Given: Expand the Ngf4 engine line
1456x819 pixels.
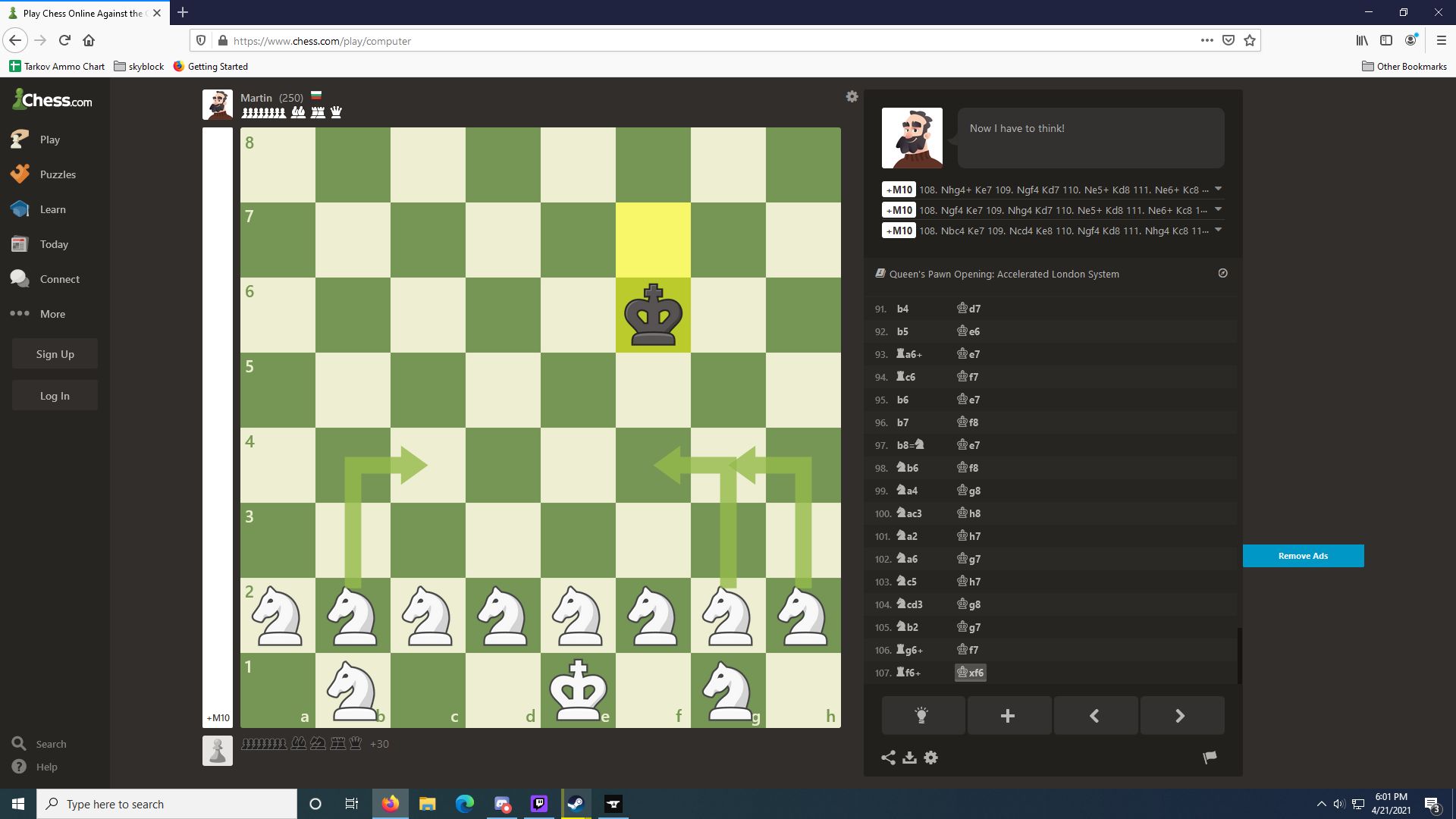Looking at the screenshot, I should 1218,209.
